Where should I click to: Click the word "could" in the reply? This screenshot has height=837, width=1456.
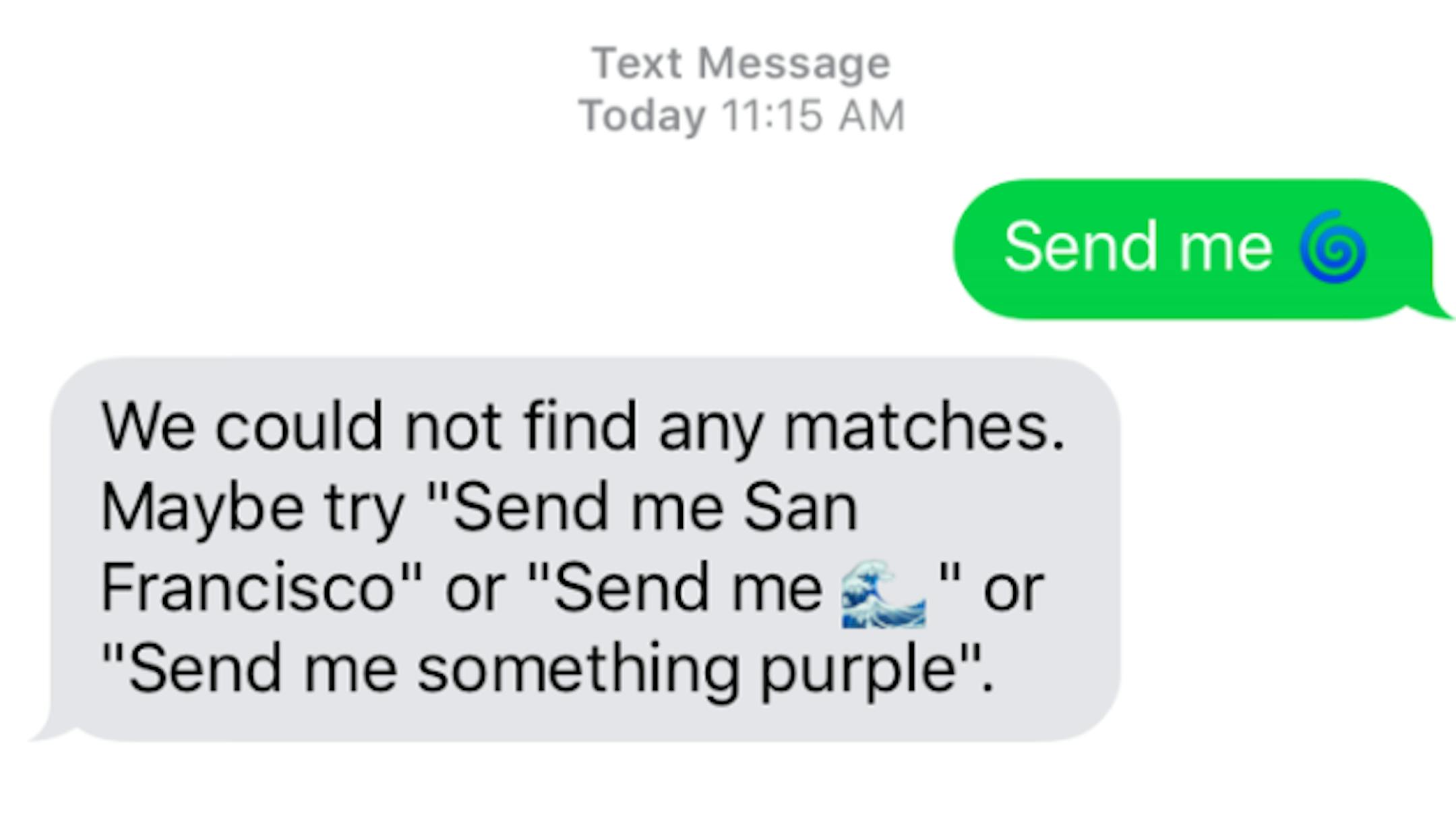coord(299,426)
